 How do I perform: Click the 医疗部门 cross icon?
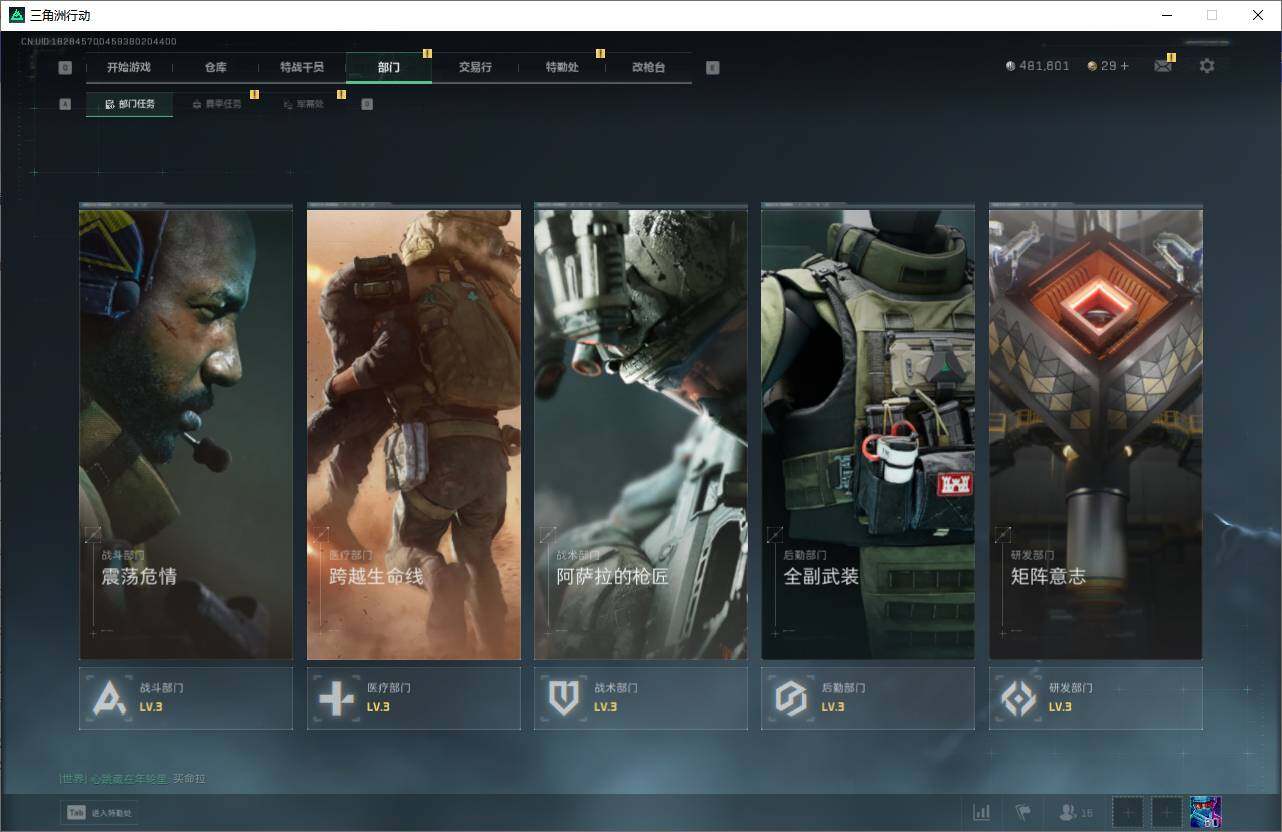(335, 698)
